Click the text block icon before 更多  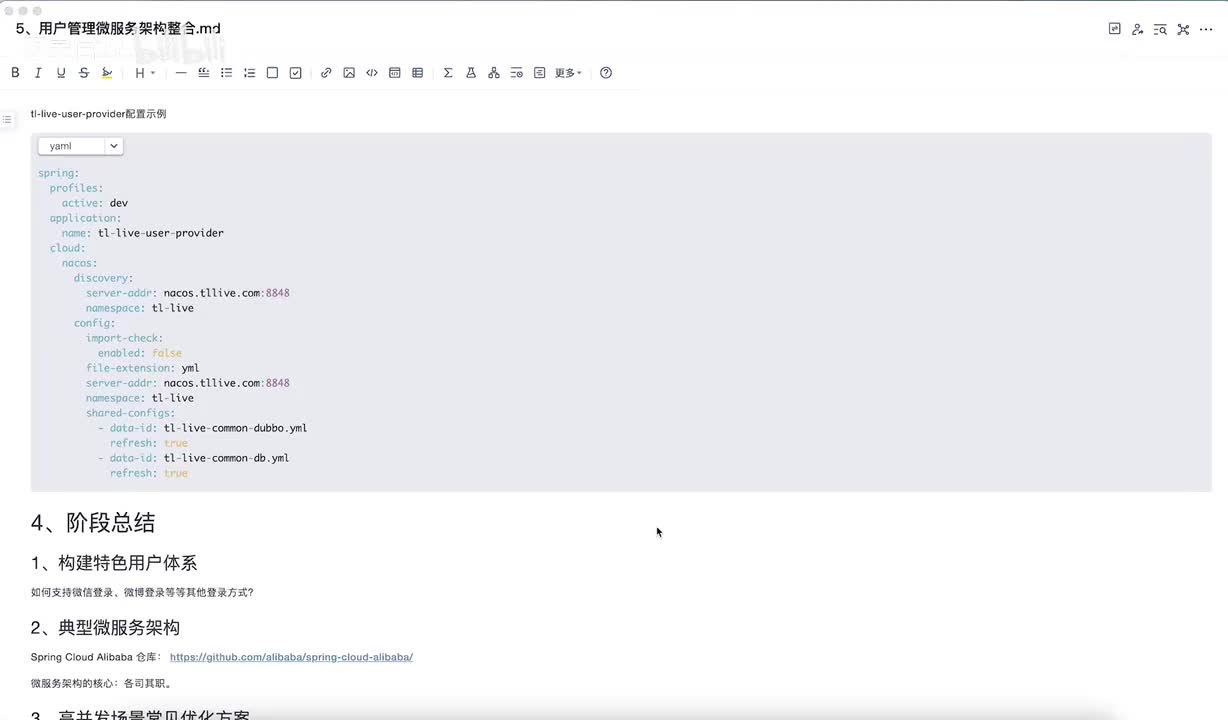click(x=540, y=73)
